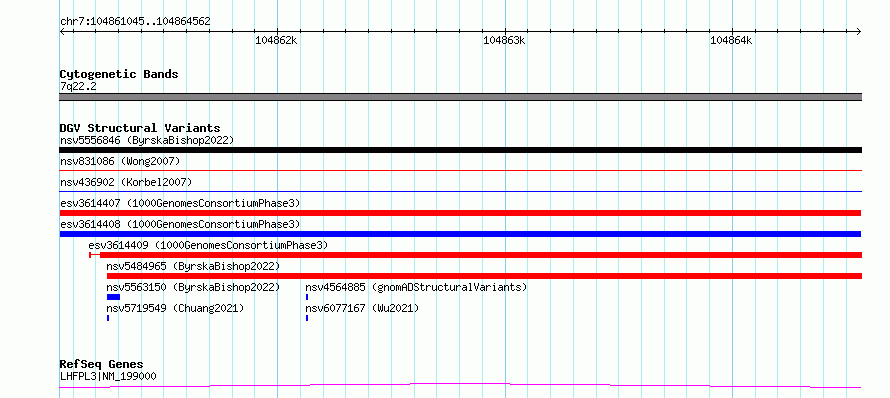Image resolution: width=890 pixels, height=398 pixels.
Task: Click the tiny blue nsv5719549 variant marker
Action: (108, 318)
